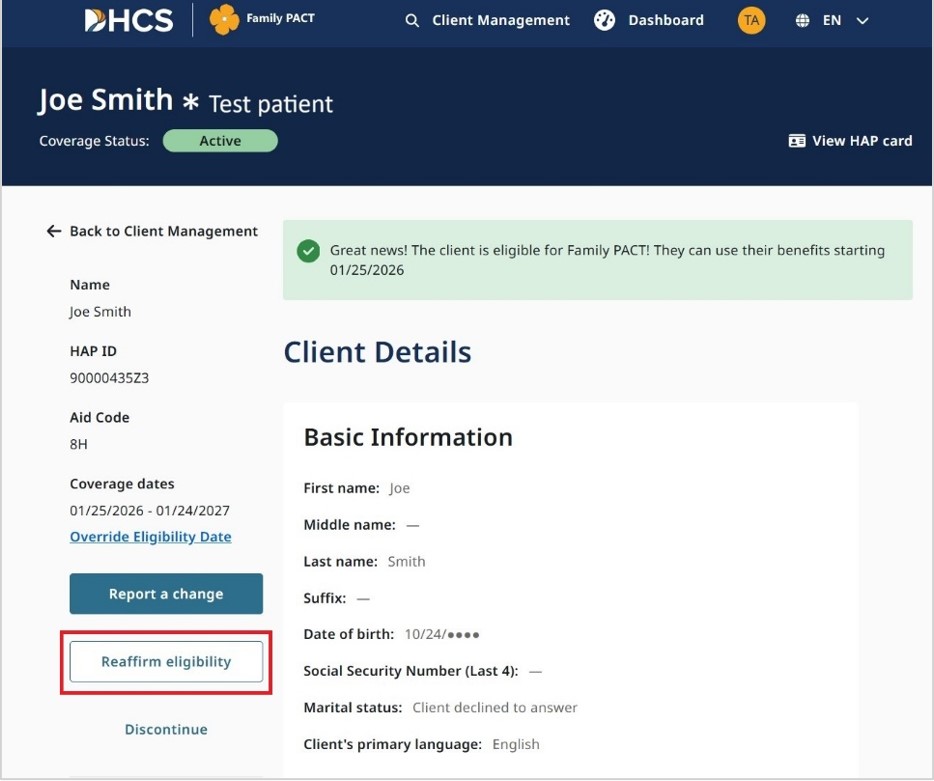This screenshot has width=934, height=781.
Task: Expand the language chevron dropdown
Action: (863, 21)
